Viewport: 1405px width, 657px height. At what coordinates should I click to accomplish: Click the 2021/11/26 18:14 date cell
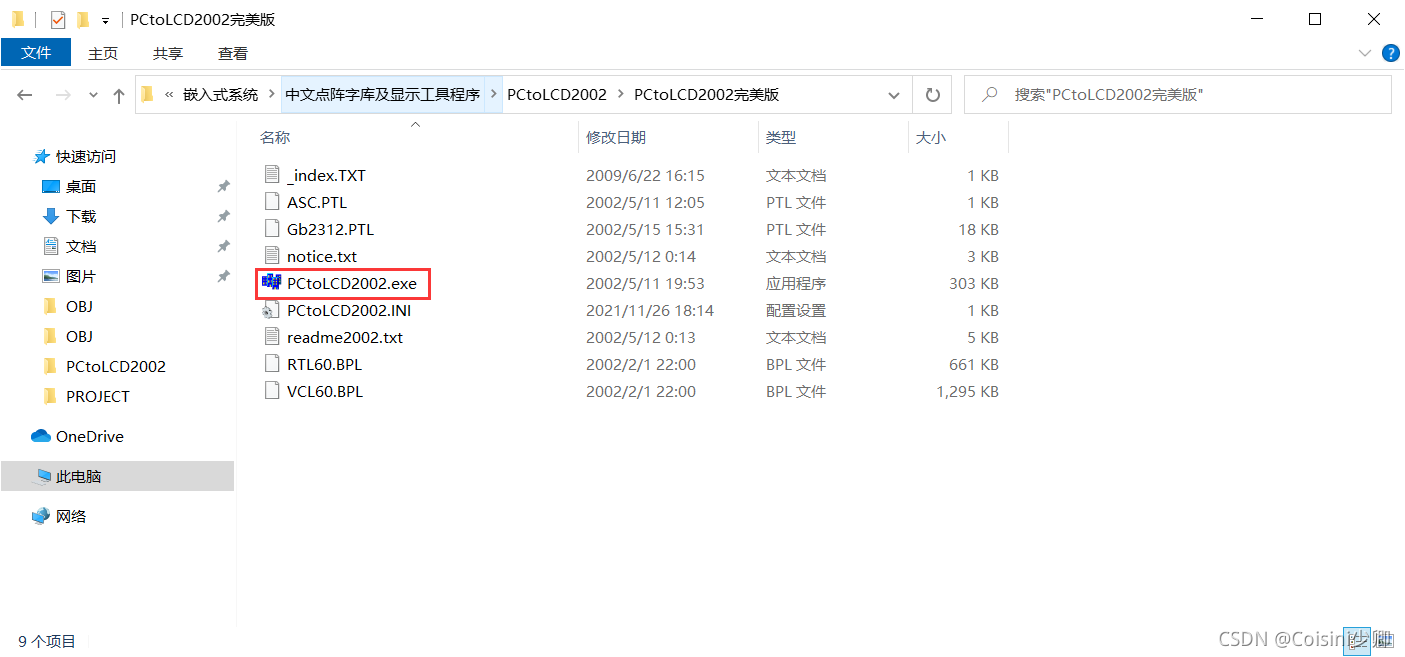pos(650,310)
